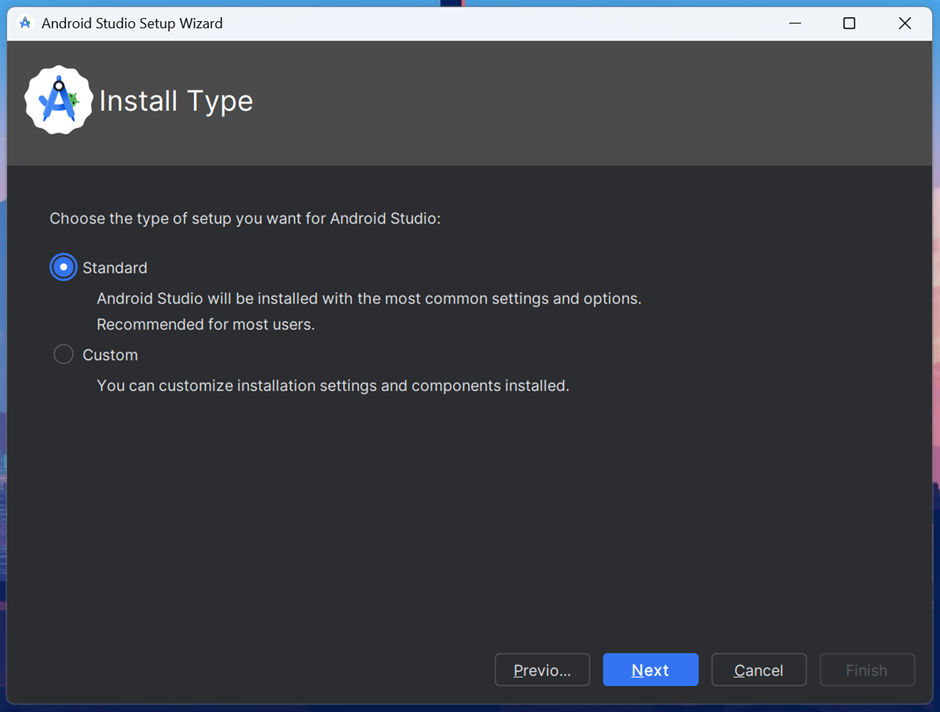This screenshot has height=712, width=940.
Task: Minimize the Setup Wizard window
Action: click(x=795, y=23)
